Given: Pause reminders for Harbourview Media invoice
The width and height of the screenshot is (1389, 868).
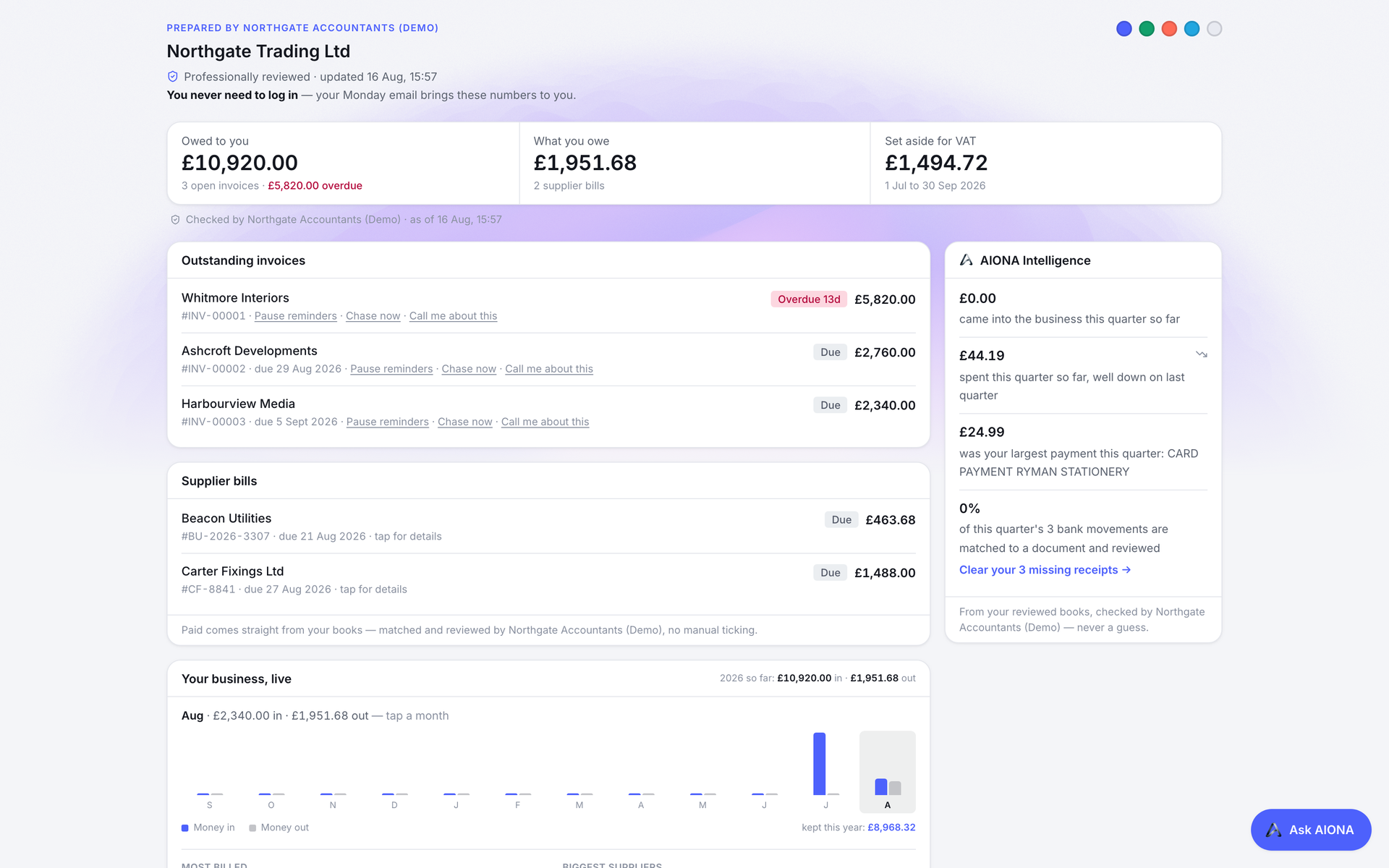Looking at the screenshot, I should pyautogui.click(x=387, y=422).
